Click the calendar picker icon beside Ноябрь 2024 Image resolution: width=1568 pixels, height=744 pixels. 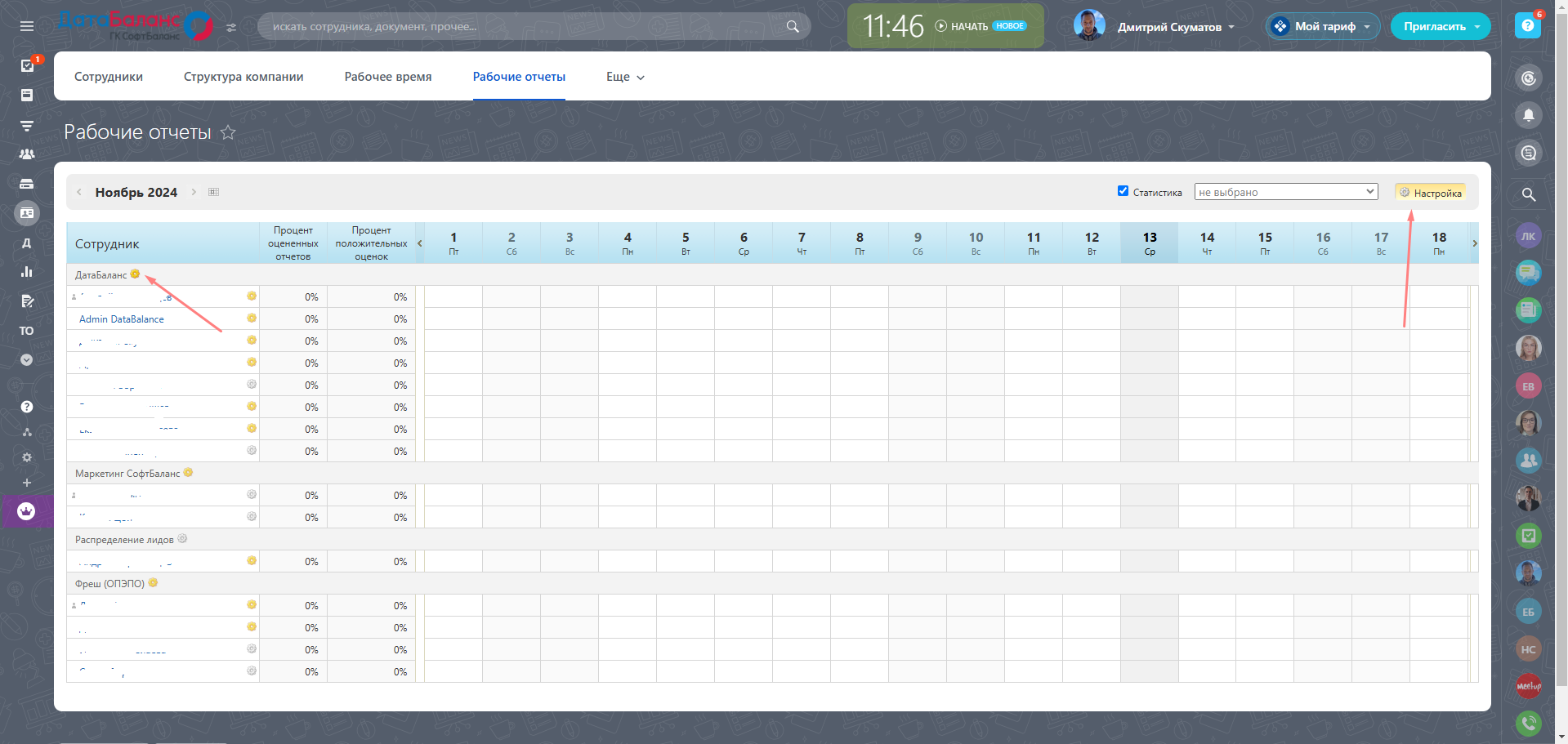214,192
